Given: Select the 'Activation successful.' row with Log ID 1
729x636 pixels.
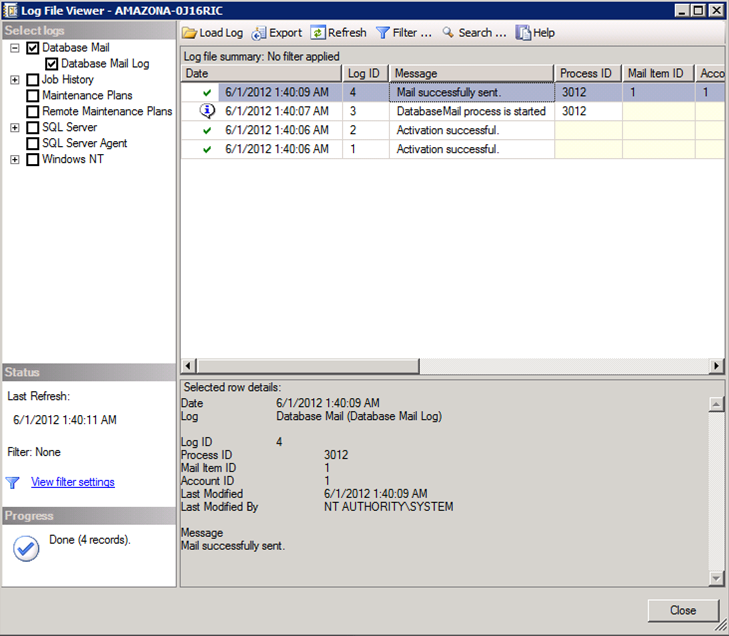Looking at the screenshot, I should click(452, 149).
